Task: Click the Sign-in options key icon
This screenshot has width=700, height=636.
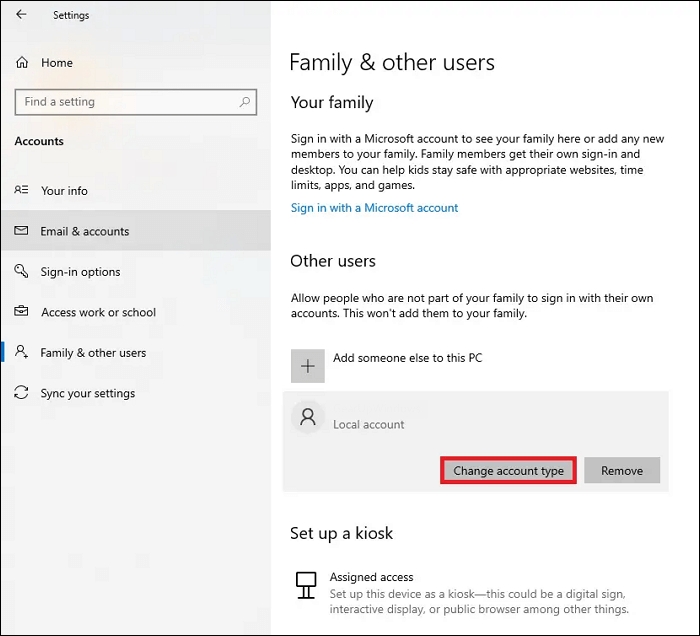Action: [x=21, y=272]
